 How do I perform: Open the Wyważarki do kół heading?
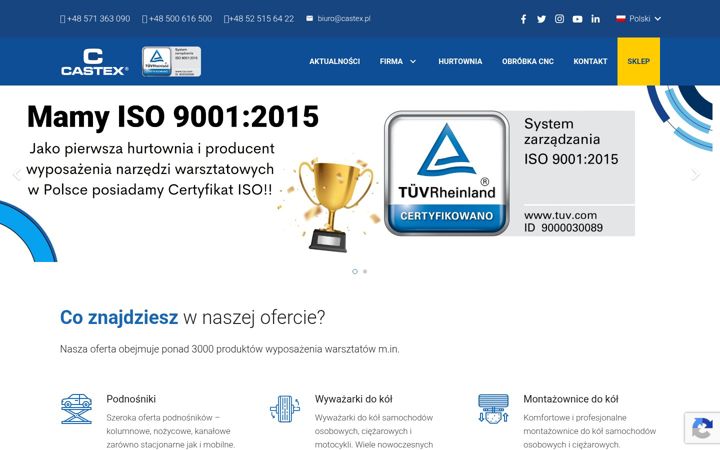tap(354, 399)
